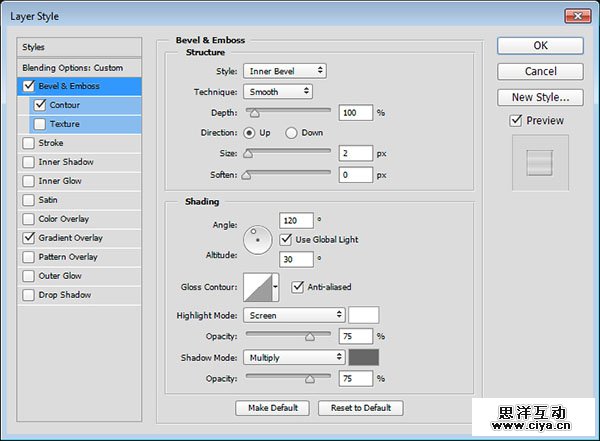Click the Size pixel input field
Screen dimensions: 600x441
pos(355,153)
